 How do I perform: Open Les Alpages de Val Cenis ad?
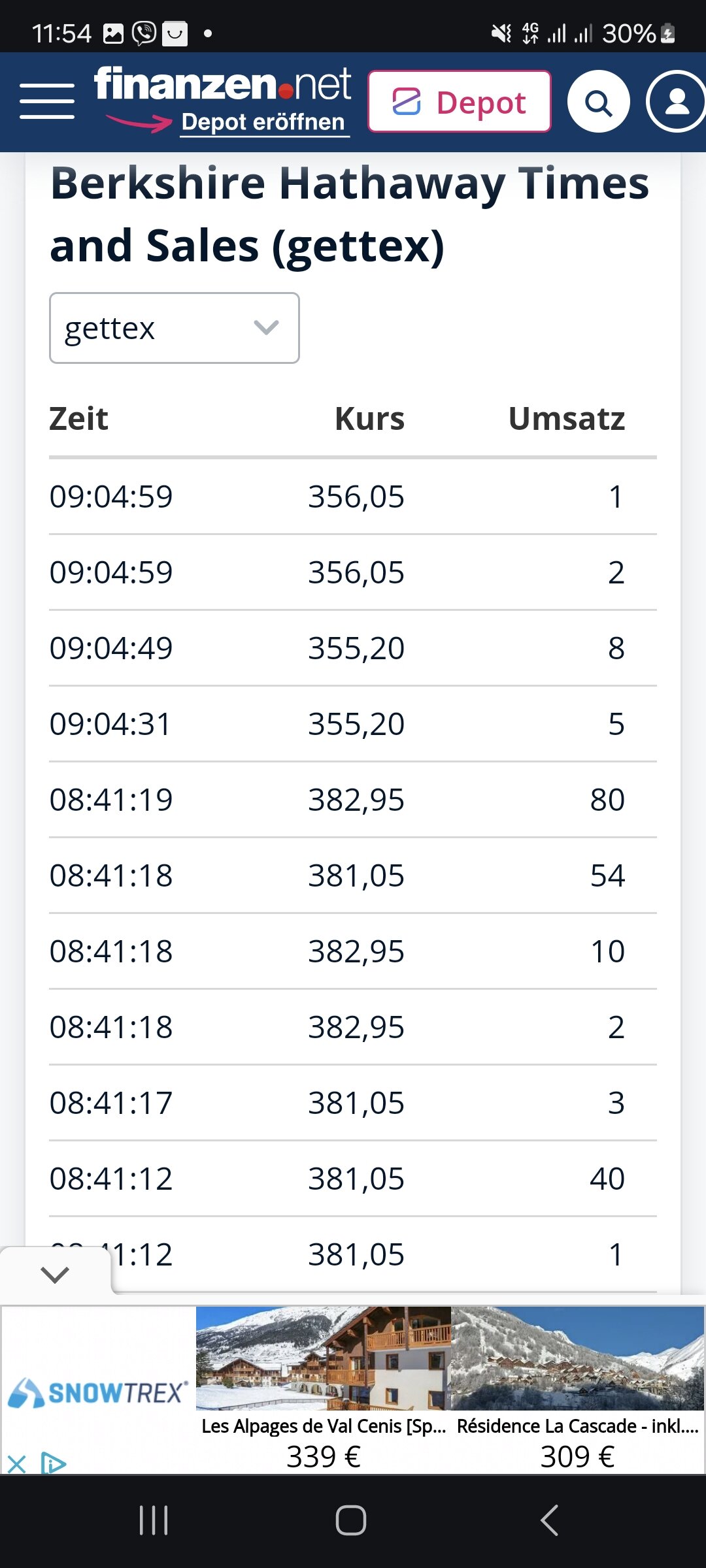pos(324,1385)
